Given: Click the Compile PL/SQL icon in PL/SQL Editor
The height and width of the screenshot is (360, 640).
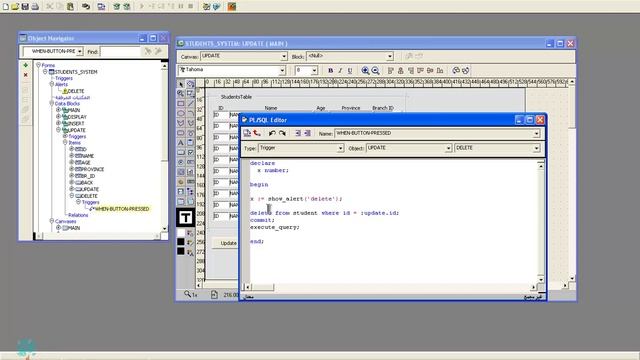Looking at the screenshot, I should 247,133.
